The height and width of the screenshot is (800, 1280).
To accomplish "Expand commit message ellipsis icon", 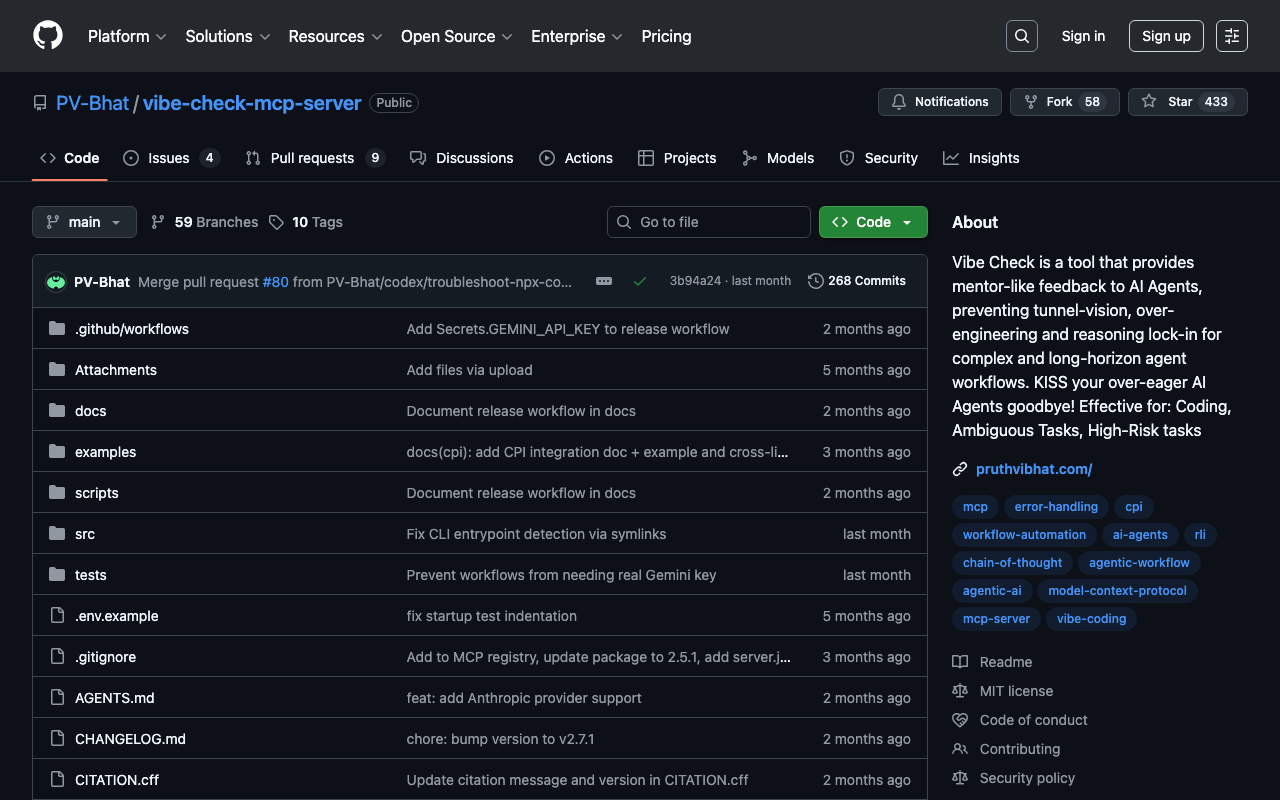I will 604,281.
